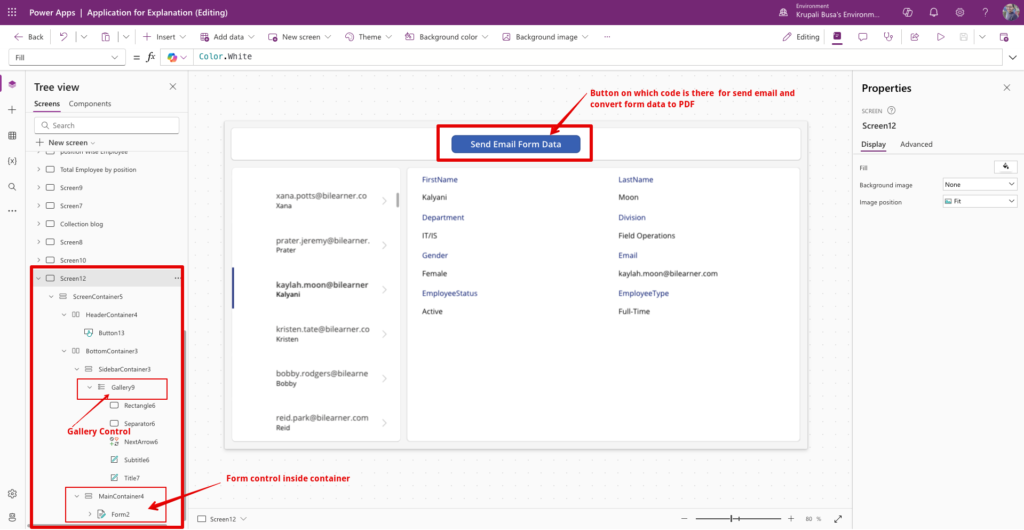Screen dimensions: 1024x530
Task: Click the zoom out minus button
Action: 684,519
